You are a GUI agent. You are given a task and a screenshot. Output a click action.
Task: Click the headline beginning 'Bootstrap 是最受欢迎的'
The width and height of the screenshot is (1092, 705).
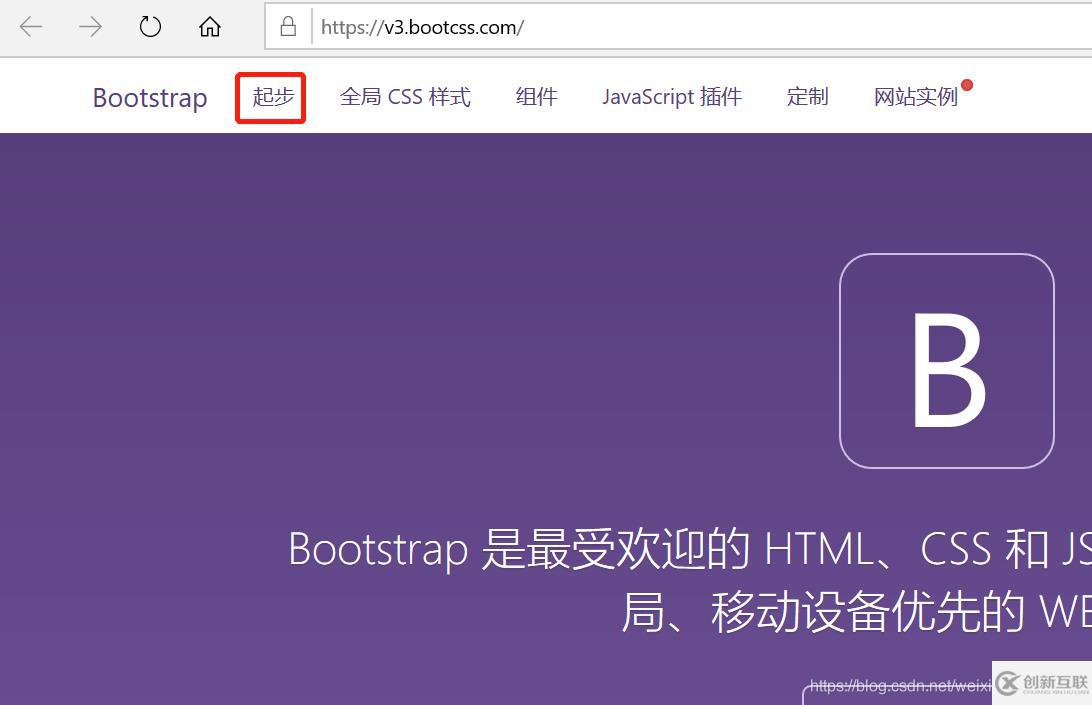coord(689,581)
